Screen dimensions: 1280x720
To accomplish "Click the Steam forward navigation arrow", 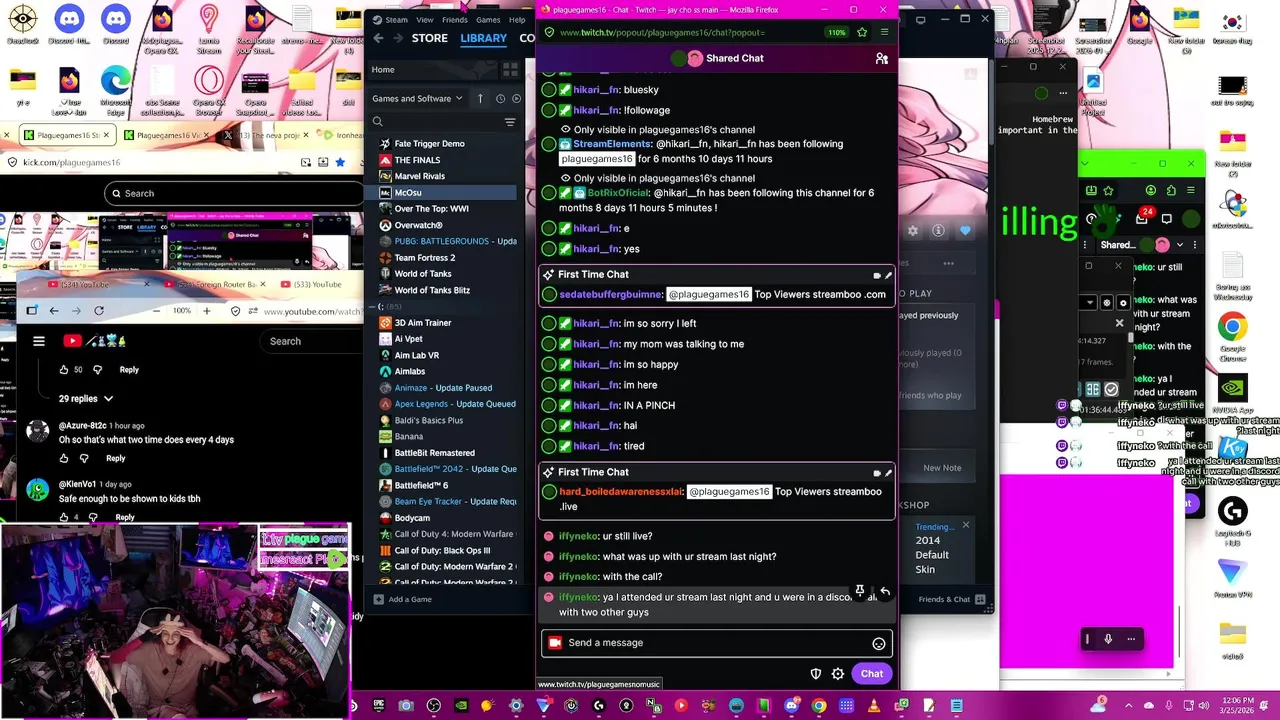I will click(398, 38).
